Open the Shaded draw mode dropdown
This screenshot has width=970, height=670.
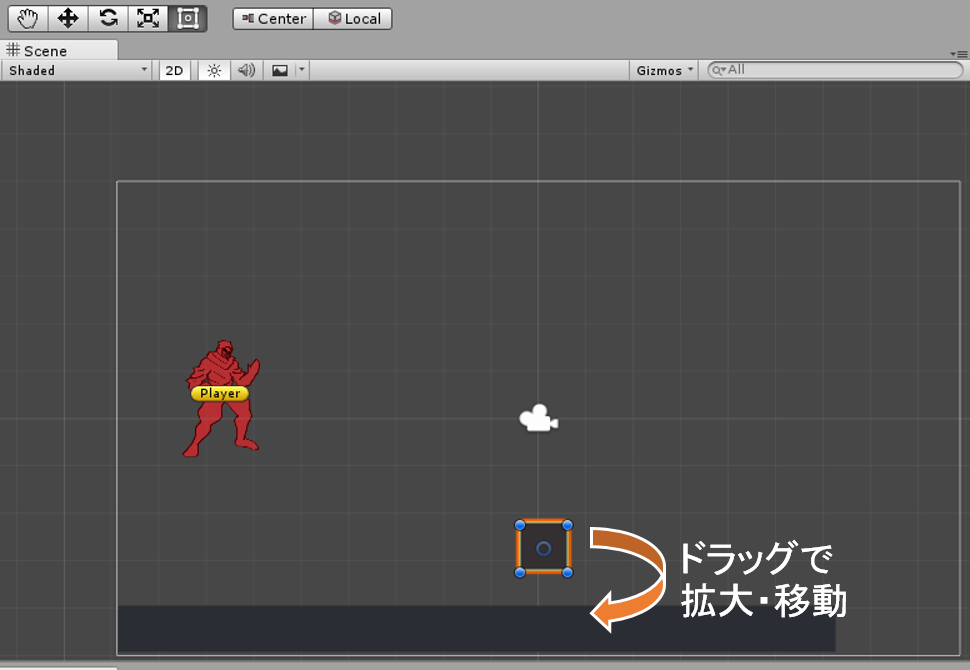pyautogui.click(x=78, y=71)
